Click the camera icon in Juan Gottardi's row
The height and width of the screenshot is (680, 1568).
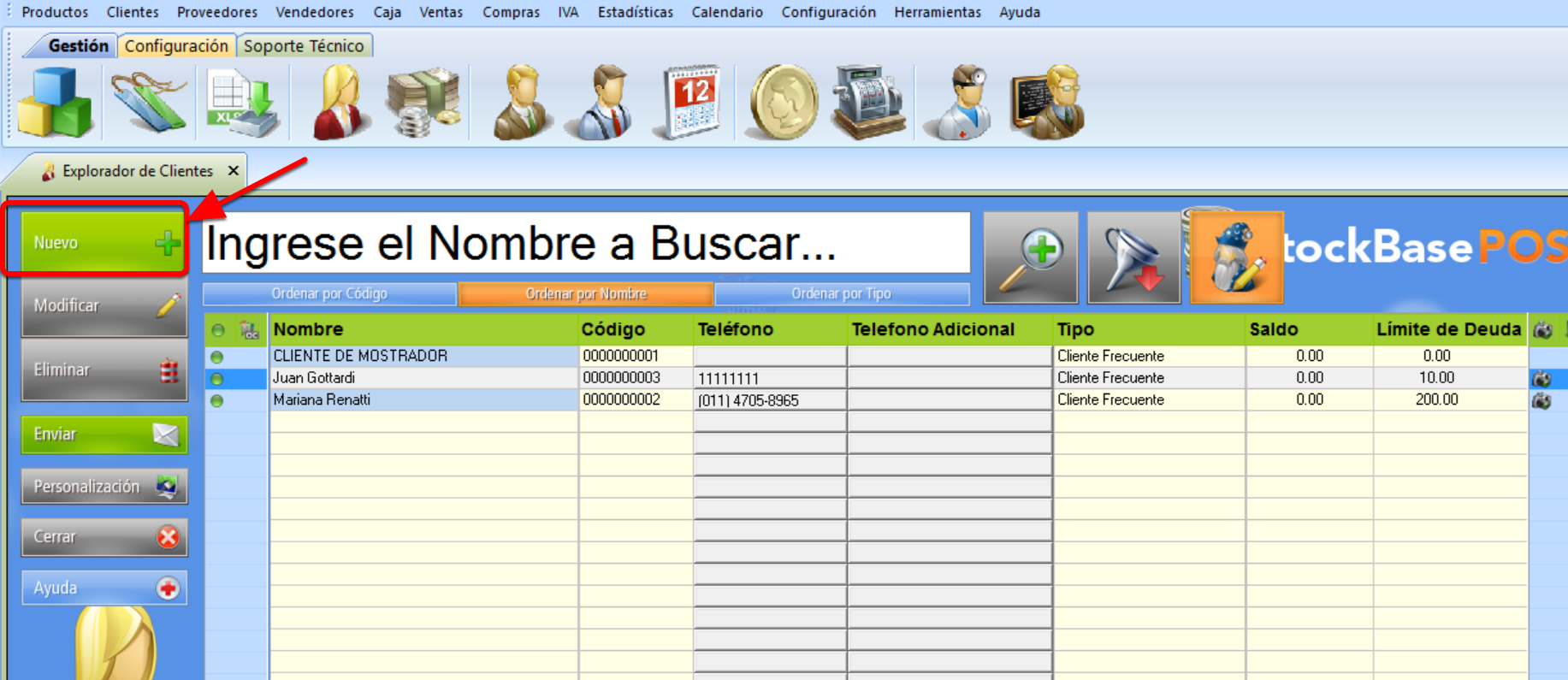pyautogui.click(x=1541, y=378)
